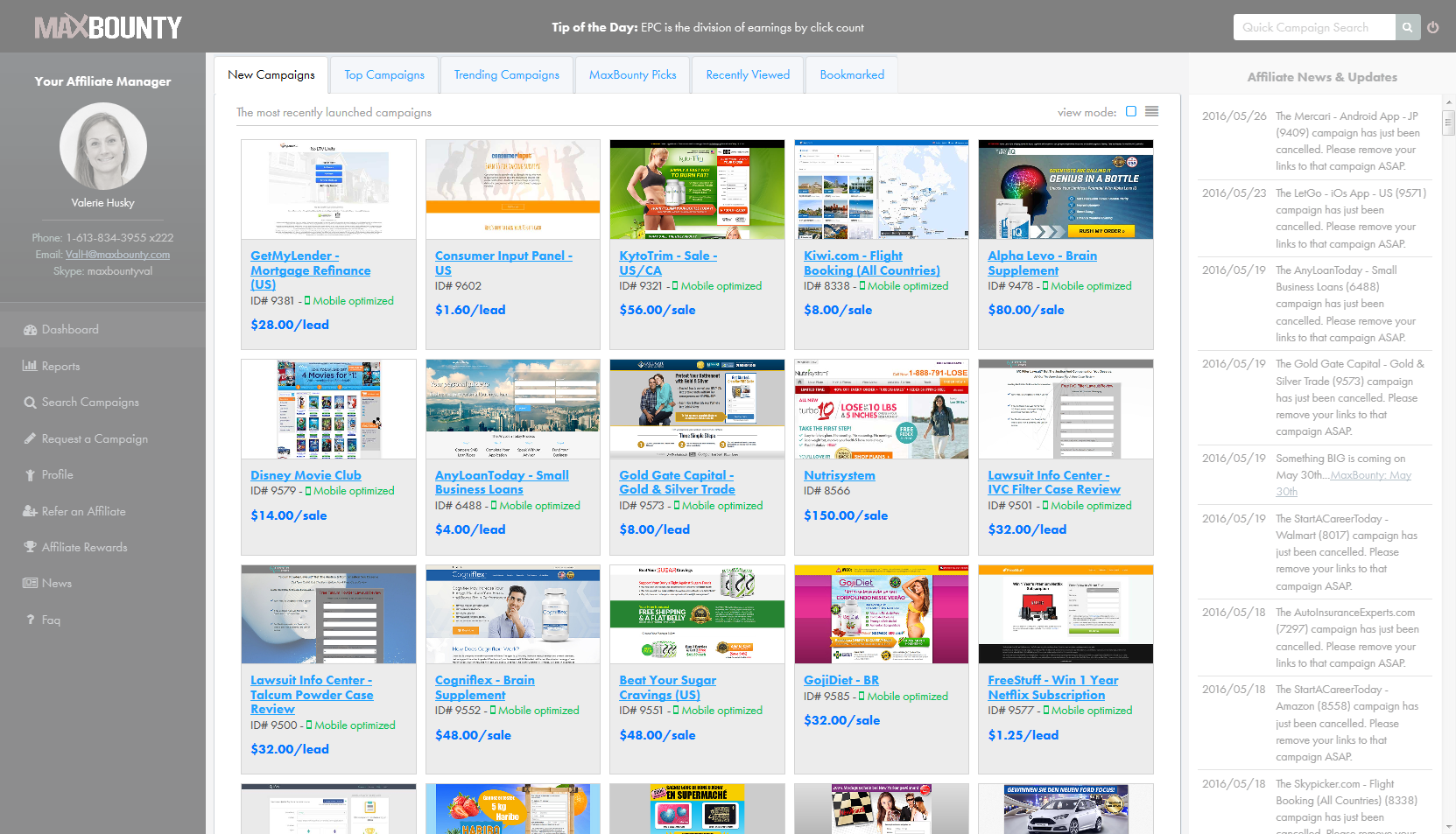Image resolution: width=1456 pixels, height=834 pixels.
Task: Click the $150.00/sale Nutrisystem payout
Action: click(x=846, y=515)
